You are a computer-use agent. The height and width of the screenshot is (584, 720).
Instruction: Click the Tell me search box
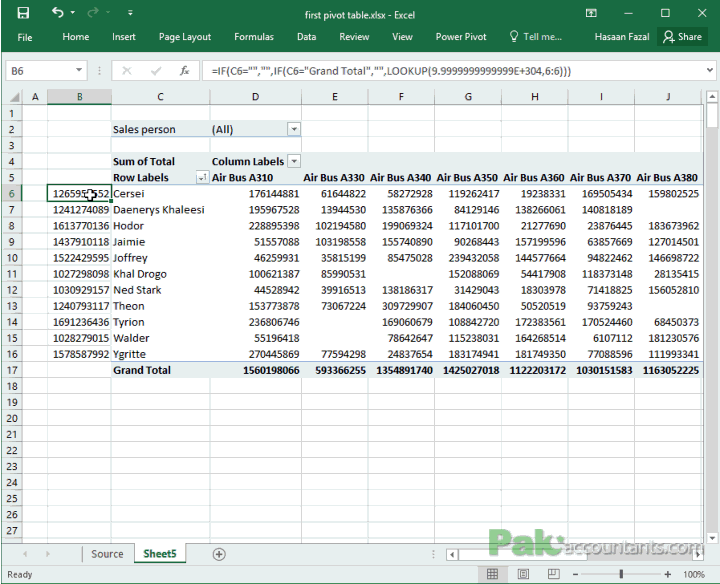click(536, 37)
